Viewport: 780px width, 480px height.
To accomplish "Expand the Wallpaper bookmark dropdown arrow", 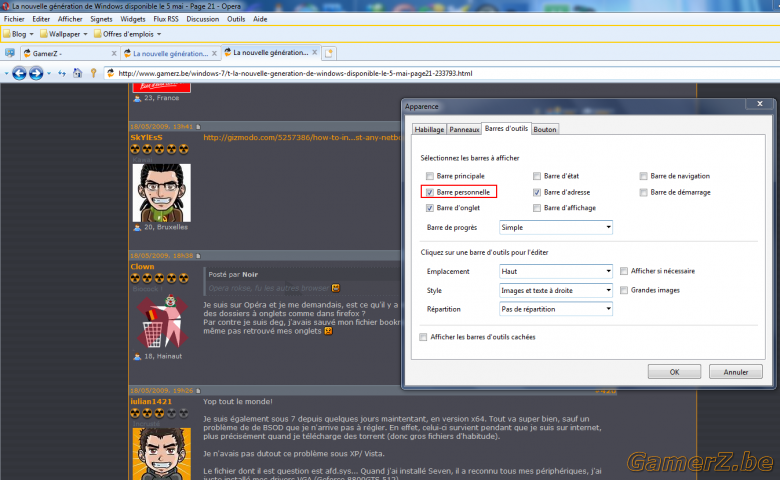I will (85, 34).
